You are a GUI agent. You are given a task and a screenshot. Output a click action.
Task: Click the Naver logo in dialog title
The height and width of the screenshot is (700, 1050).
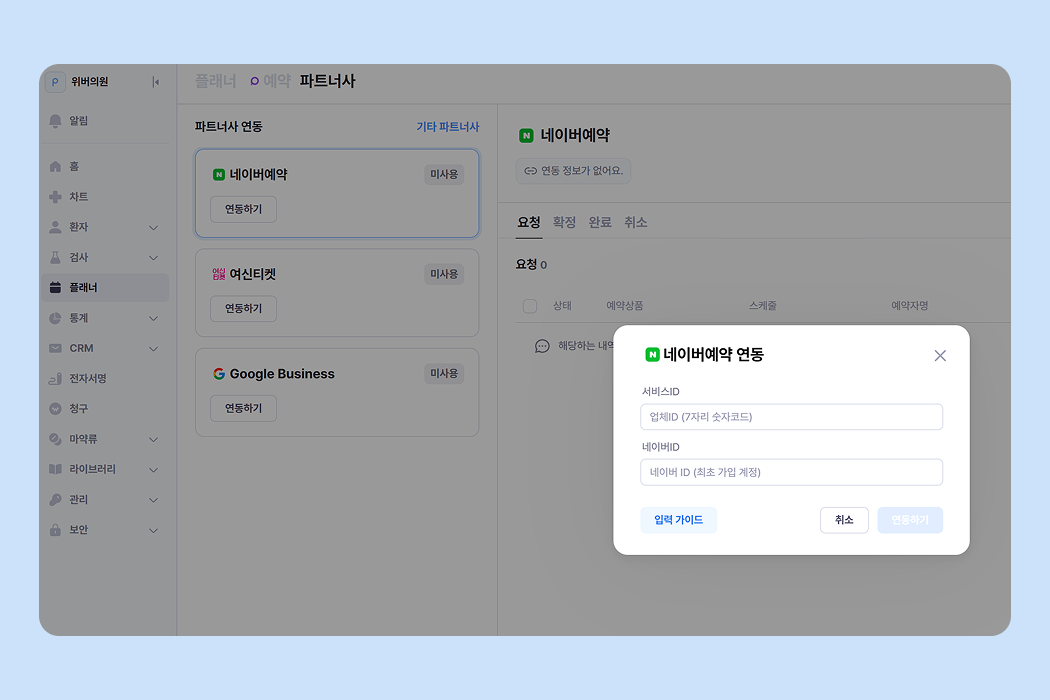(652, 355)
